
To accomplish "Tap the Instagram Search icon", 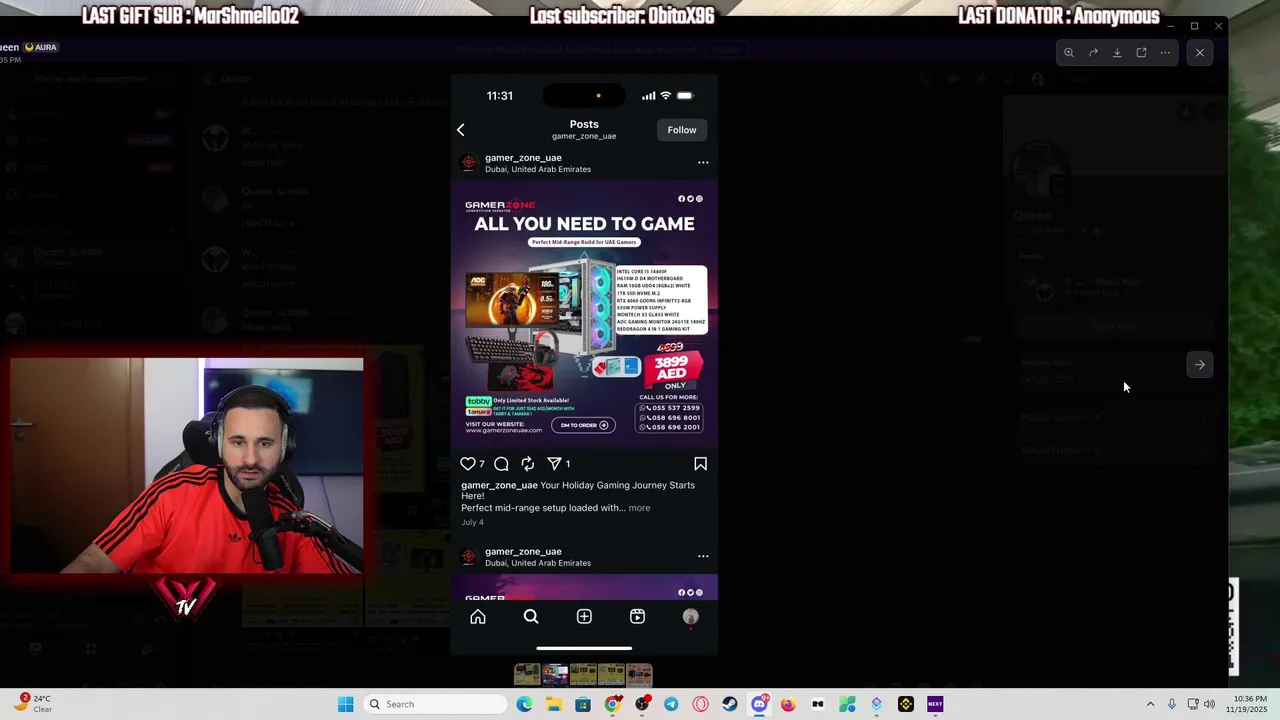I will tap(531, 617).
